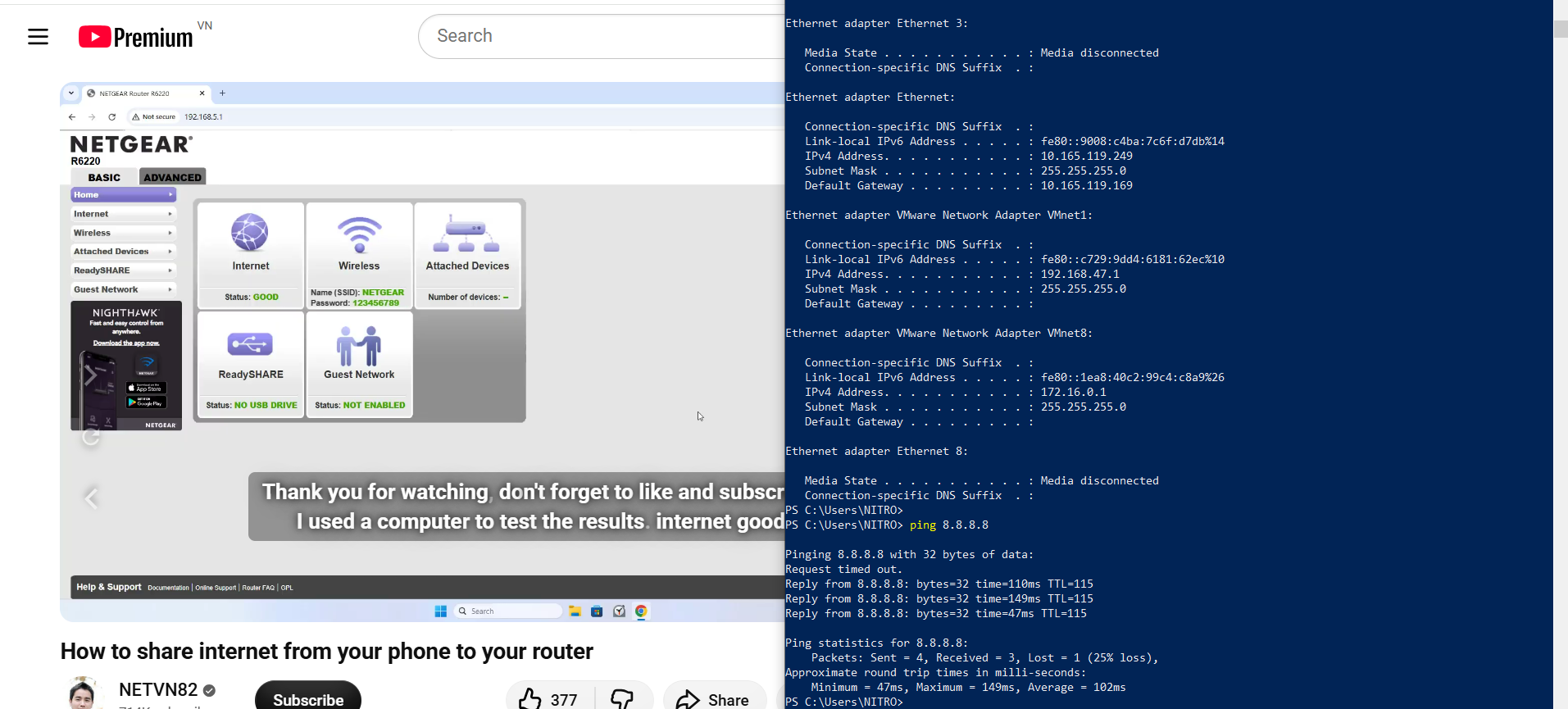Screen dimensions: 1568x709
Task: Select ReadySHARE in the router sidebar menu
Action: 123,270
